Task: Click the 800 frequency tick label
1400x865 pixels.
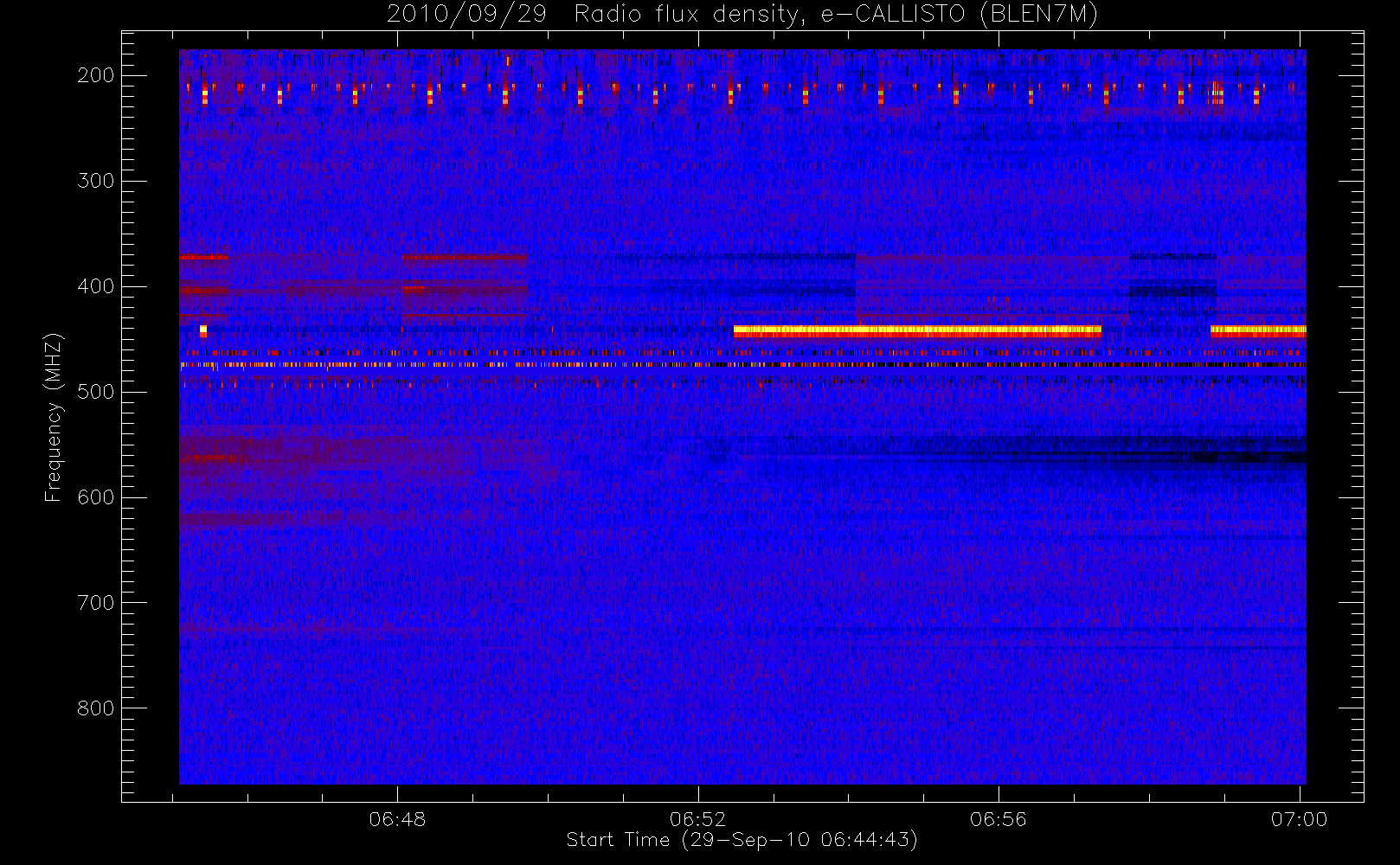Action: pyautogui.click(x=95, y=708)
